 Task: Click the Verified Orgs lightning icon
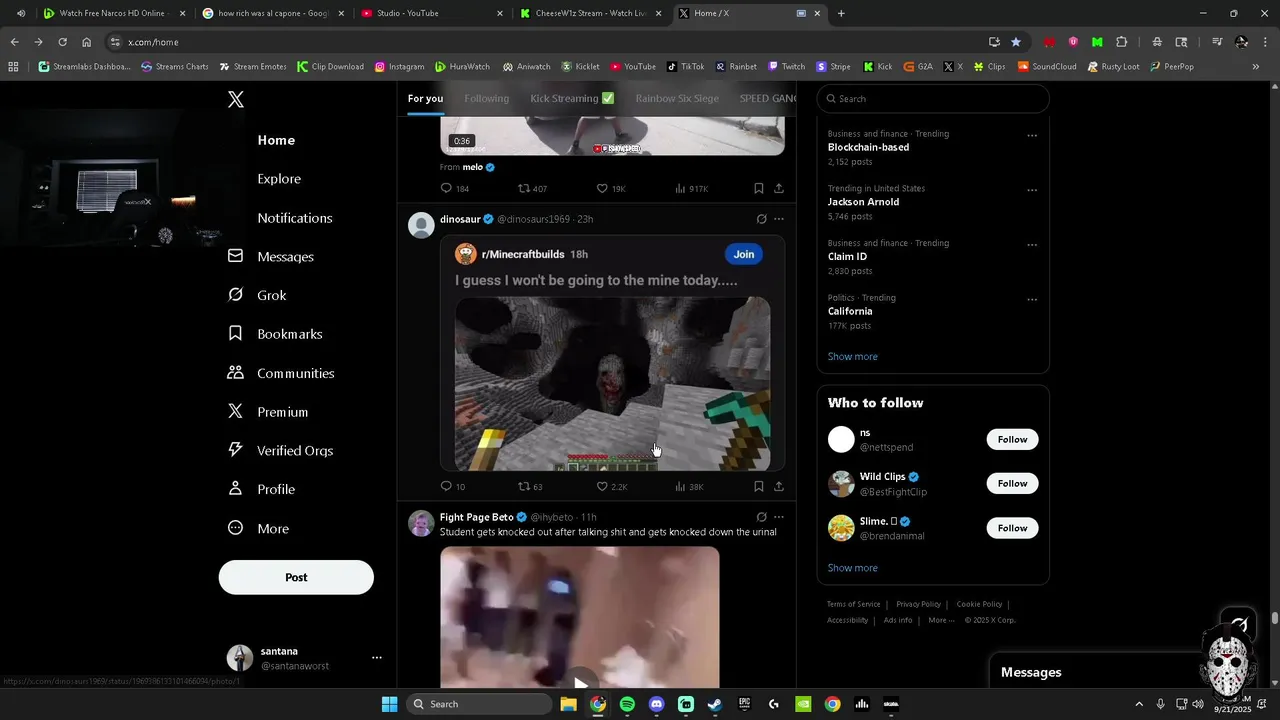click(235, 450)
